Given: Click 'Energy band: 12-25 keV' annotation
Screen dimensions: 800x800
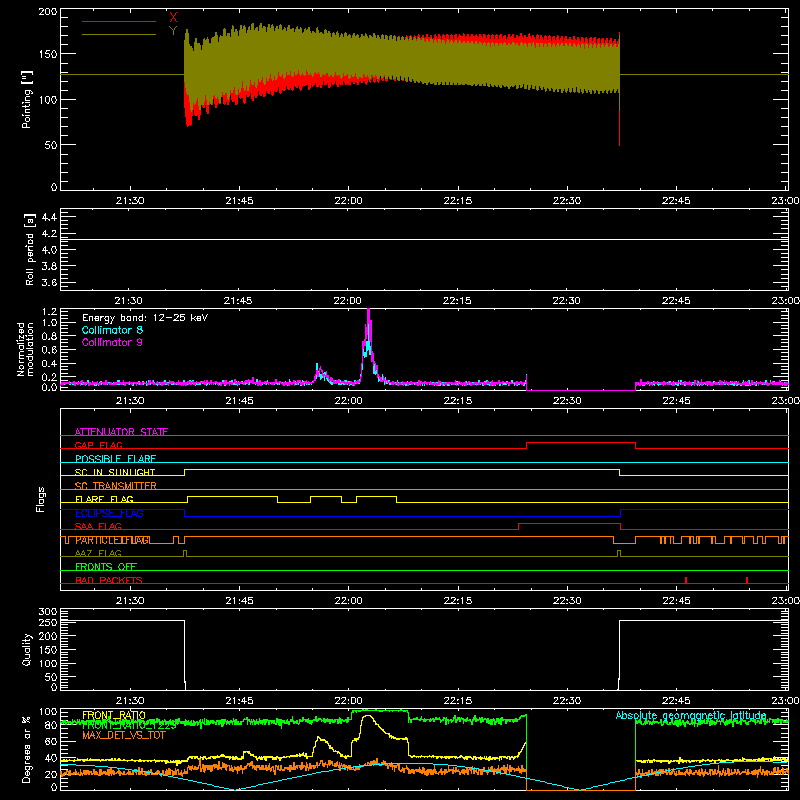Looking at the screenshot, I should (x=145, y=318).
